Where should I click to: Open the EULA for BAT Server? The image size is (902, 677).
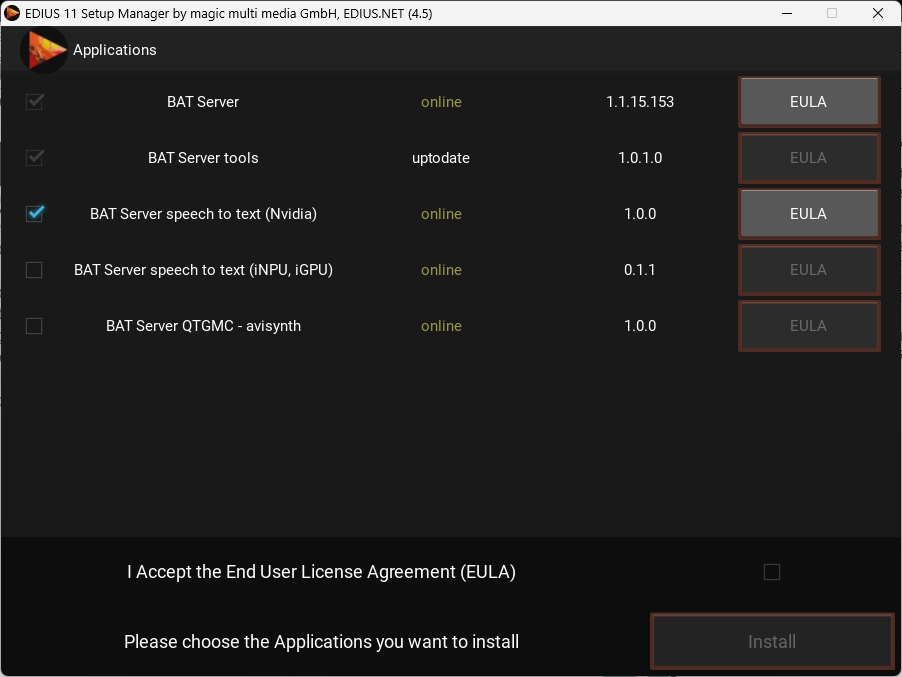click(x=809, y=102)
